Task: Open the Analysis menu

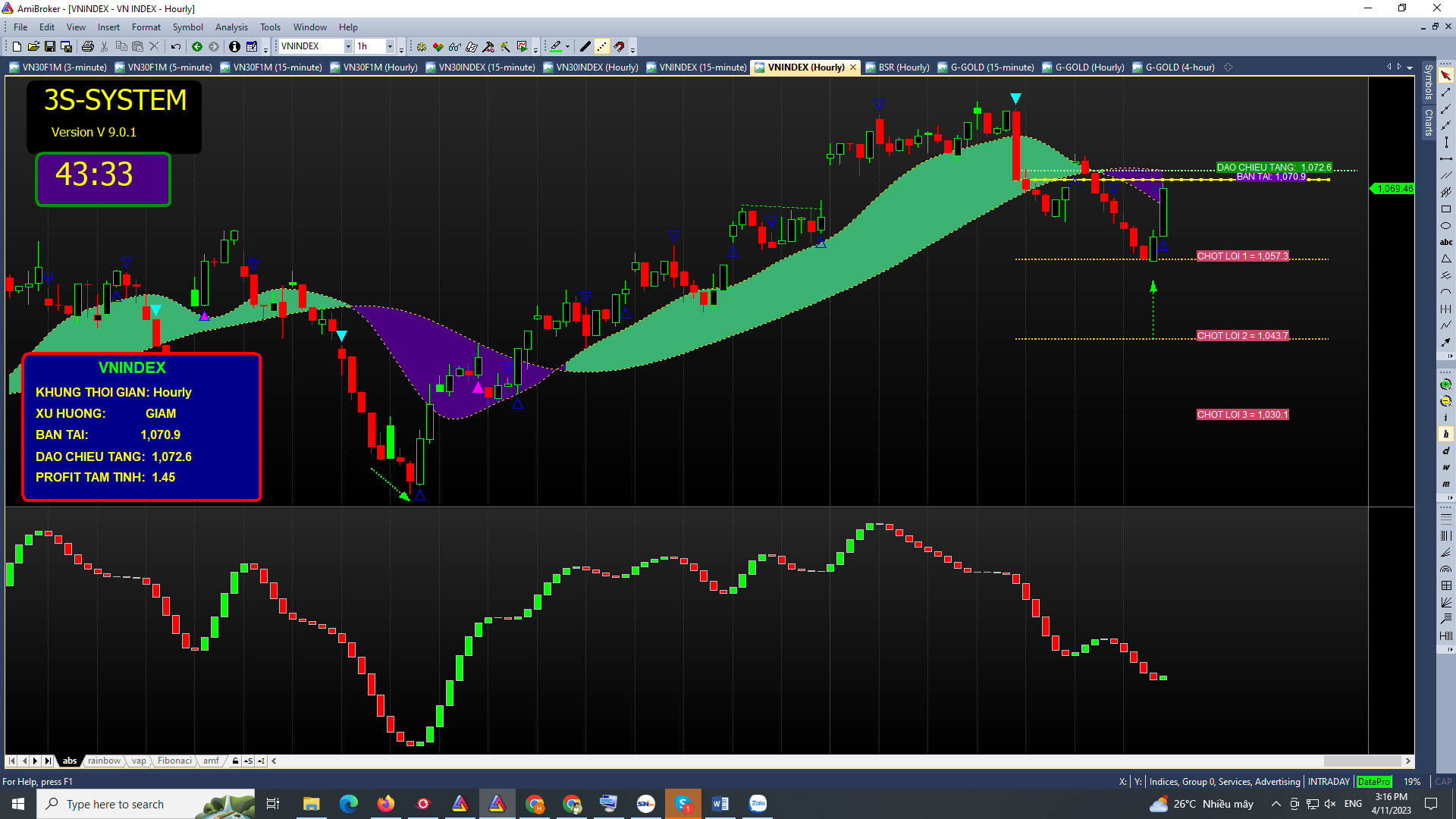Action: click(231, 27)
